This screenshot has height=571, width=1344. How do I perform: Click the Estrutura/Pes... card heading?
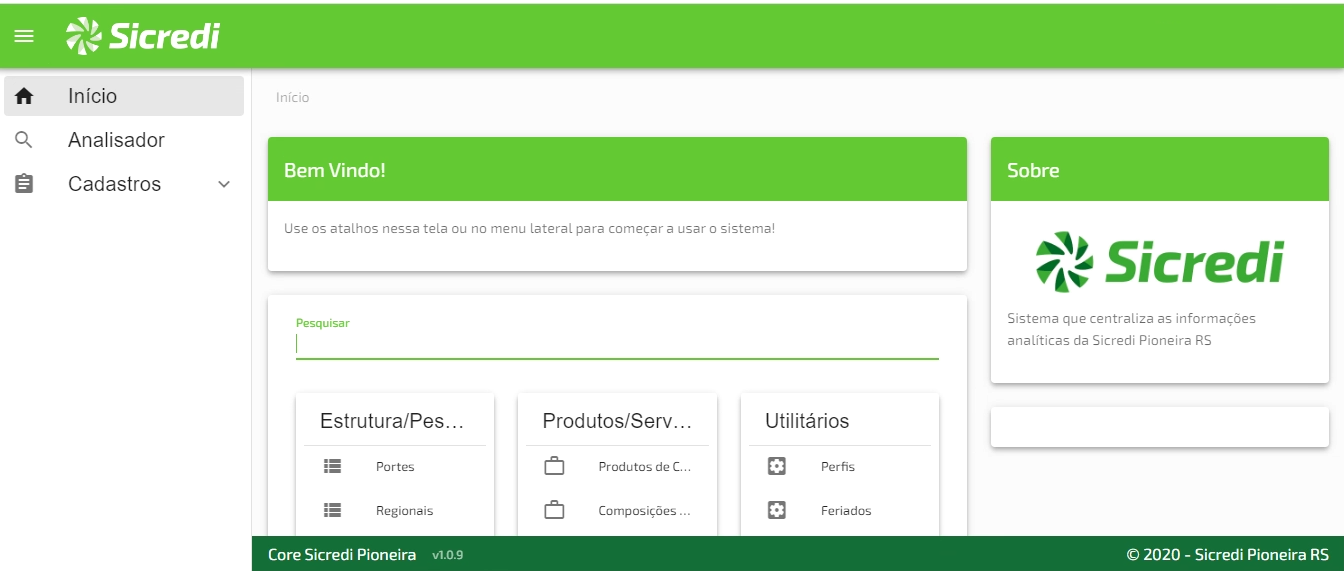pyautogui.click(x=392, y=421)
